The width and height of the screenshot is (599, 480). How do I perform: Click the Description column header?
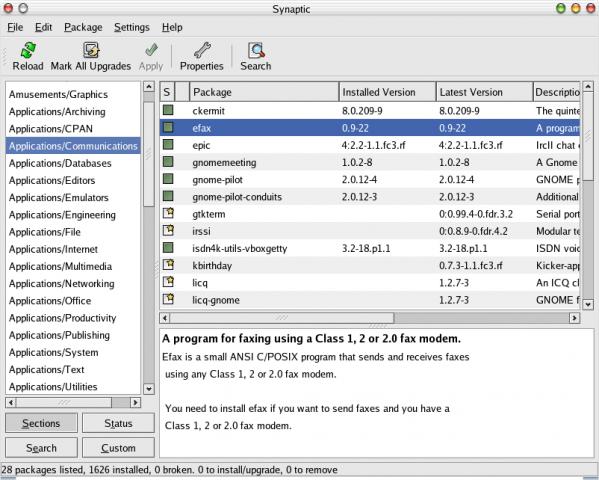pos(557,92)
